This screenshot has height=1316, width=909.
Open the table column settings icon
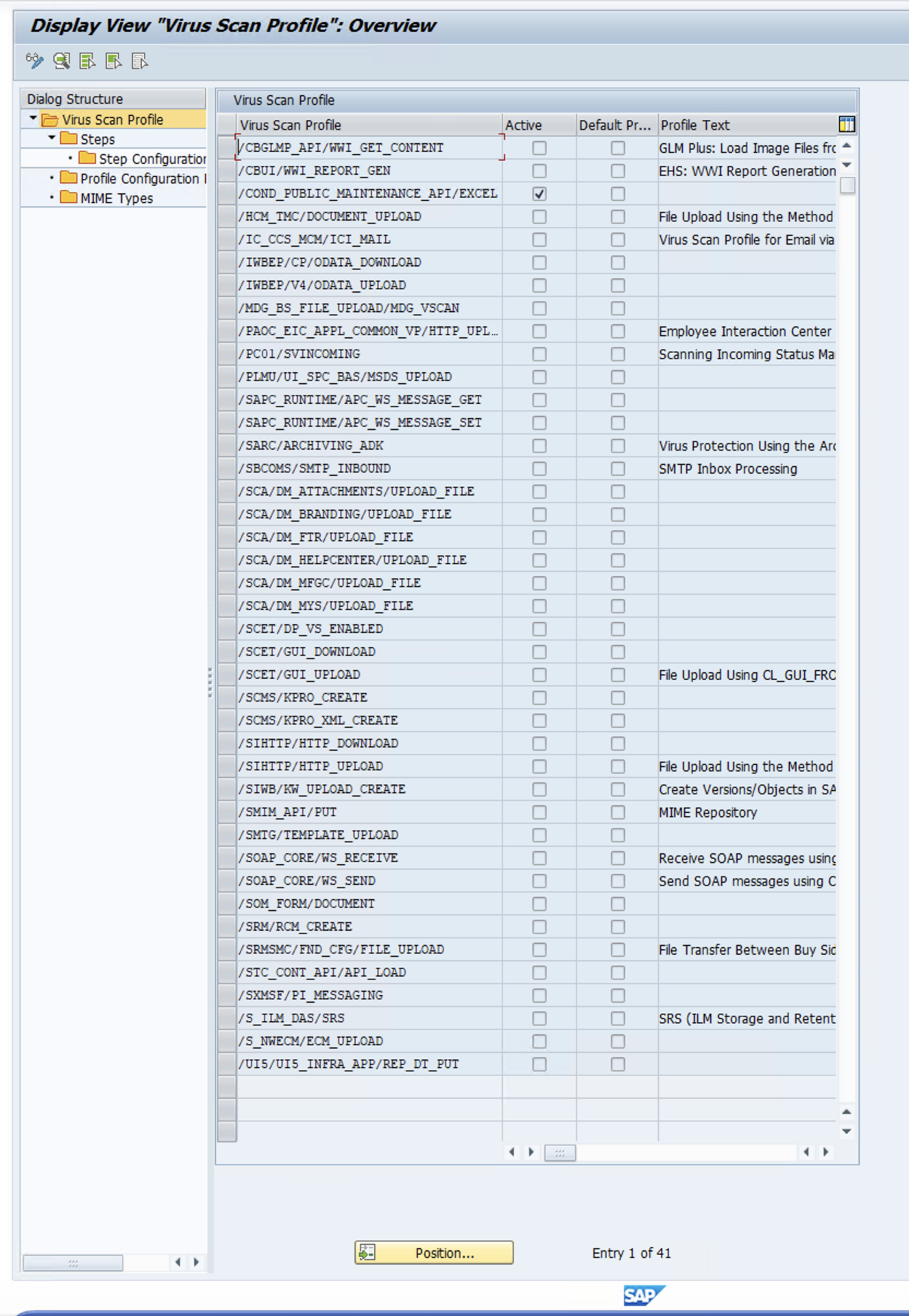click(847, 124)
